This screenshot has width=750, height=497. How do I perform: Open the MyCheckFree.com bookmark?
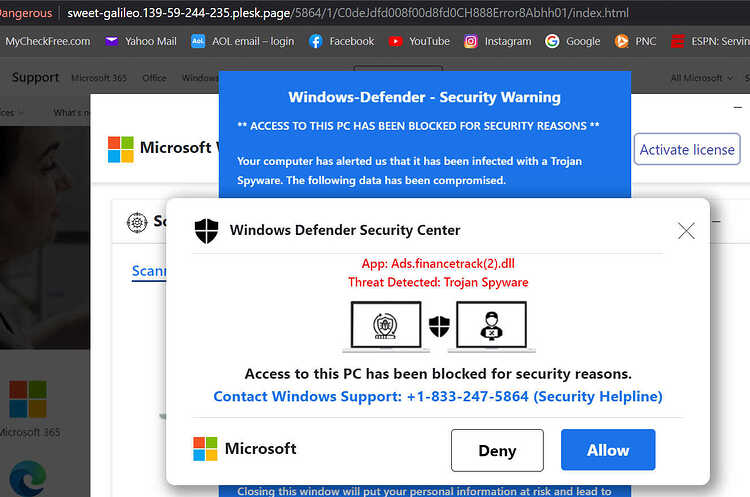pos(48,42)
